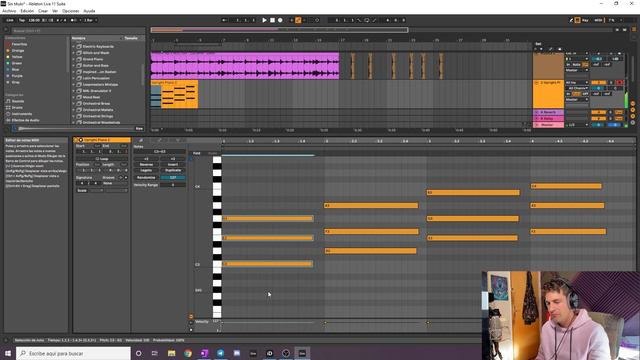Viewport: 640px width, 360px height.
Task: Open the Windows Start menu
Action: [x=8, y=353]
